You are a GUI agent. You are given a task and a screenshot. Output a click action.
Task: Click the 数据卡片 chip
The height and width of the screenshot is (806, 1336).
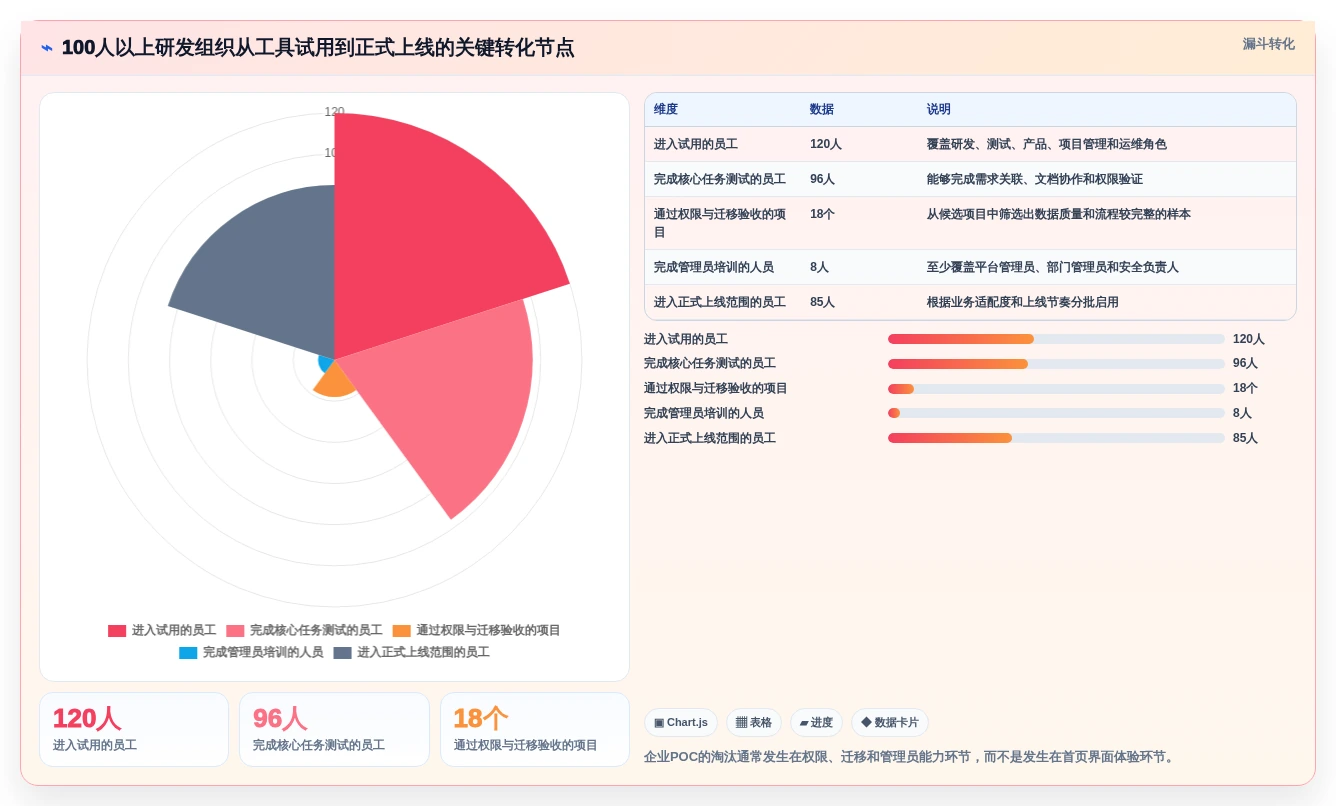pos(890,723)
